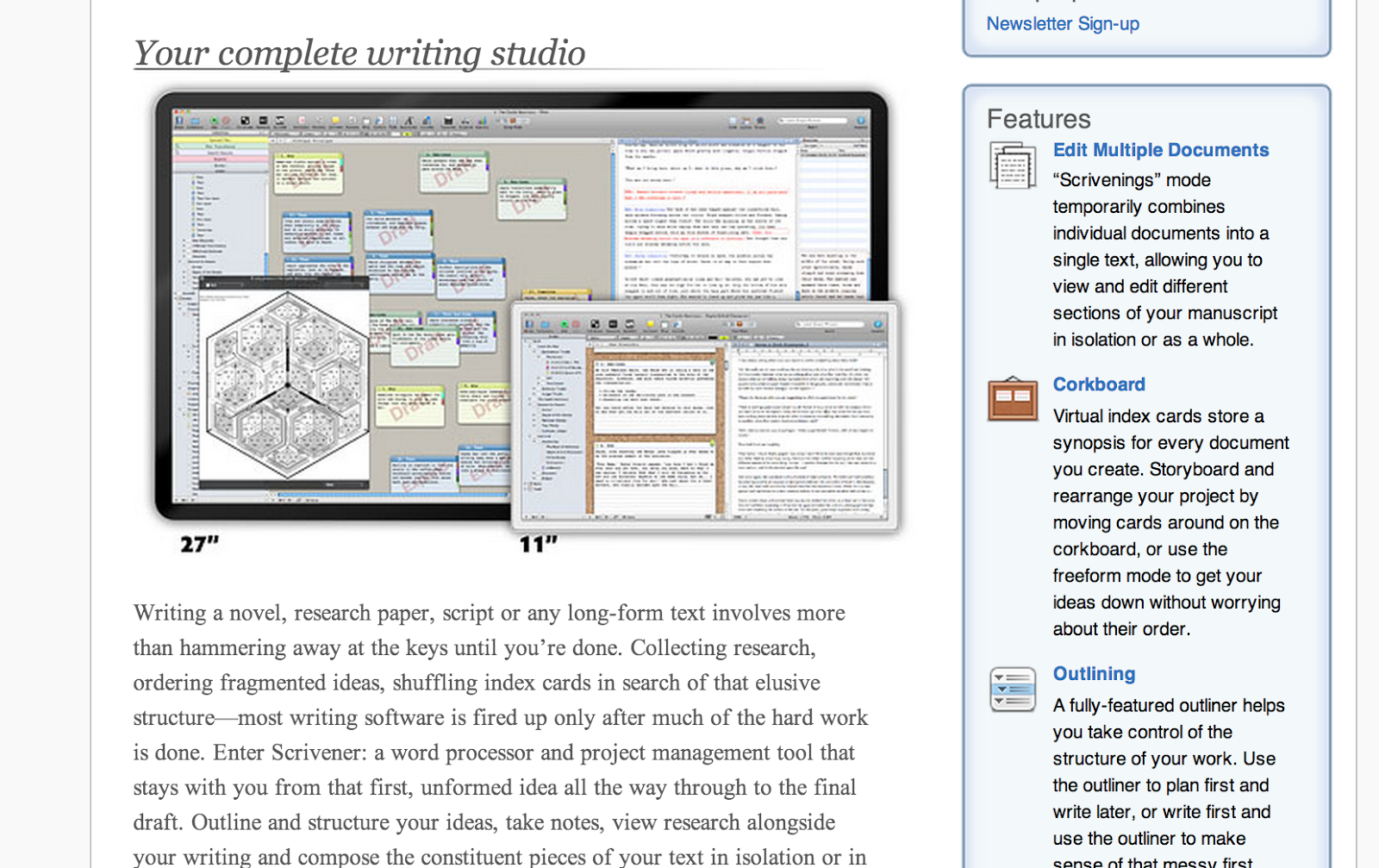Select the outliner list icon beside Outlining
Image resolution: width=1379 pixels, height=868 pixels.
[x=1013, y=689]
